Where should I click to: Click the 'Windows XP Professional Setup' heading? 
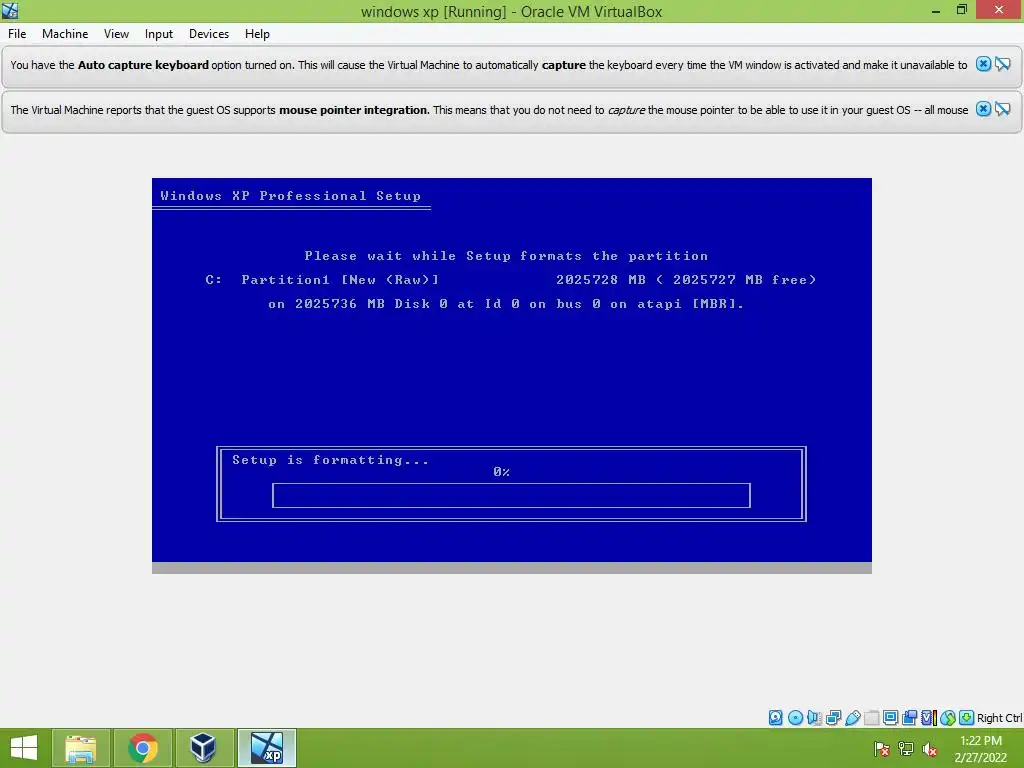[291, 196]
